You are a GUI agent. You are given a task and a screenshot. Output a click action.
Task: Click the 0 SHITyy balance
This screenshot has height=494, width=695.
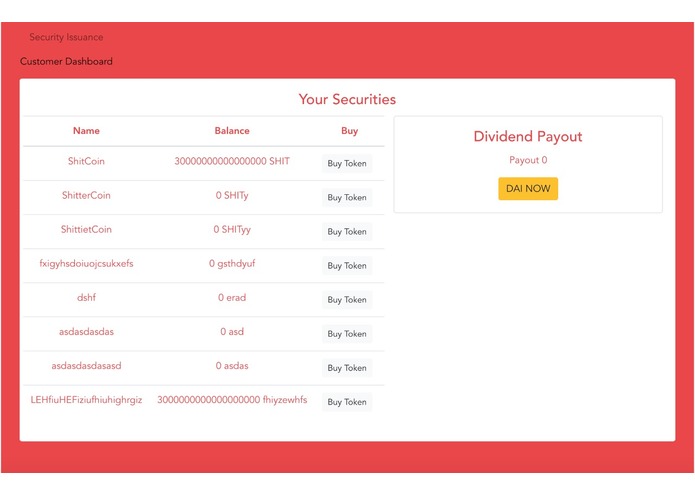232,230
